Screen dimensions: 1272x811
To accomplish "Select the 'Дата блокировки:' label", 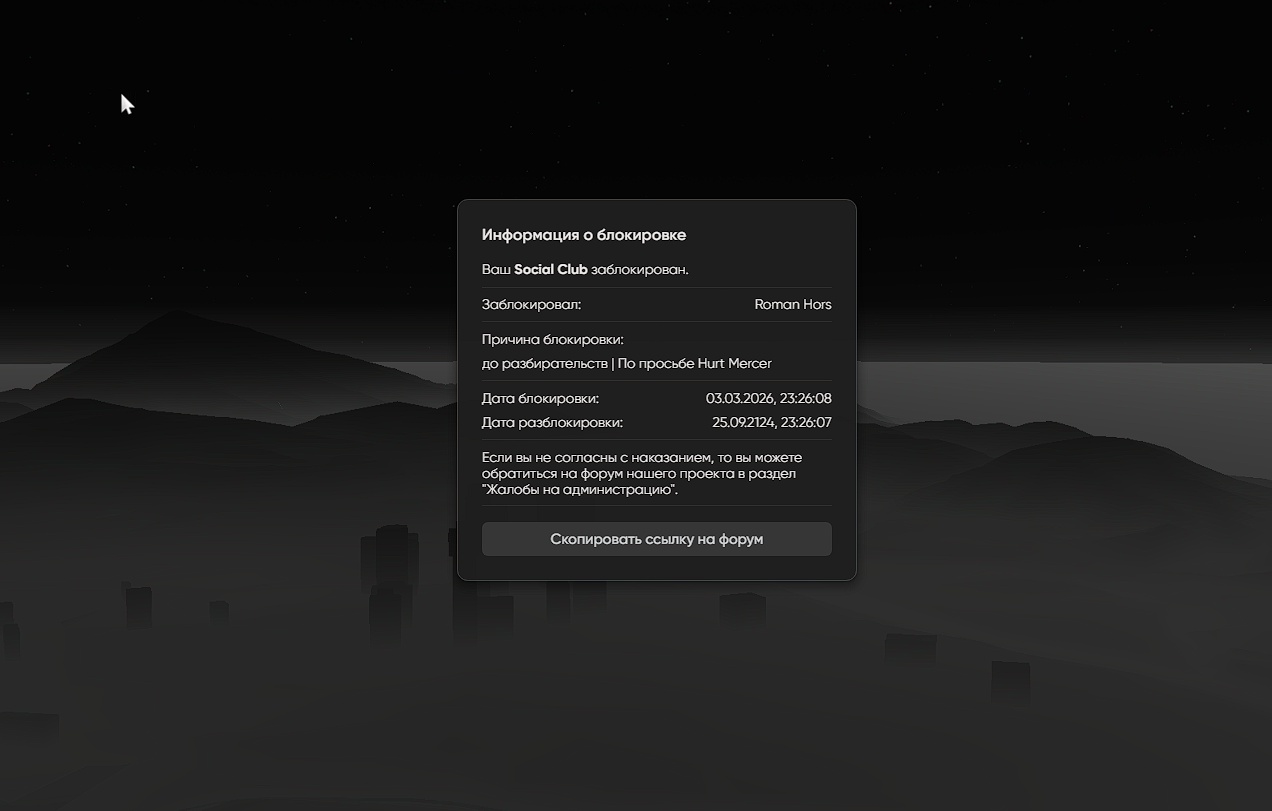I will point(540,399).
